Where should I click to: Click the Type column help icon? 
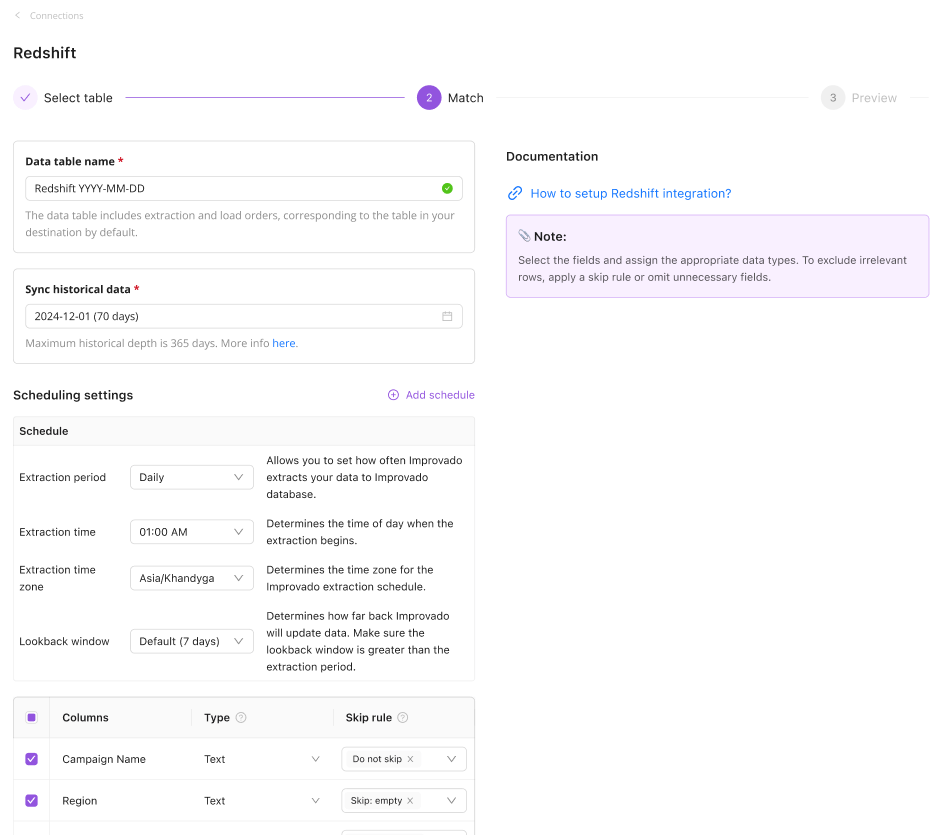[241, 718]
